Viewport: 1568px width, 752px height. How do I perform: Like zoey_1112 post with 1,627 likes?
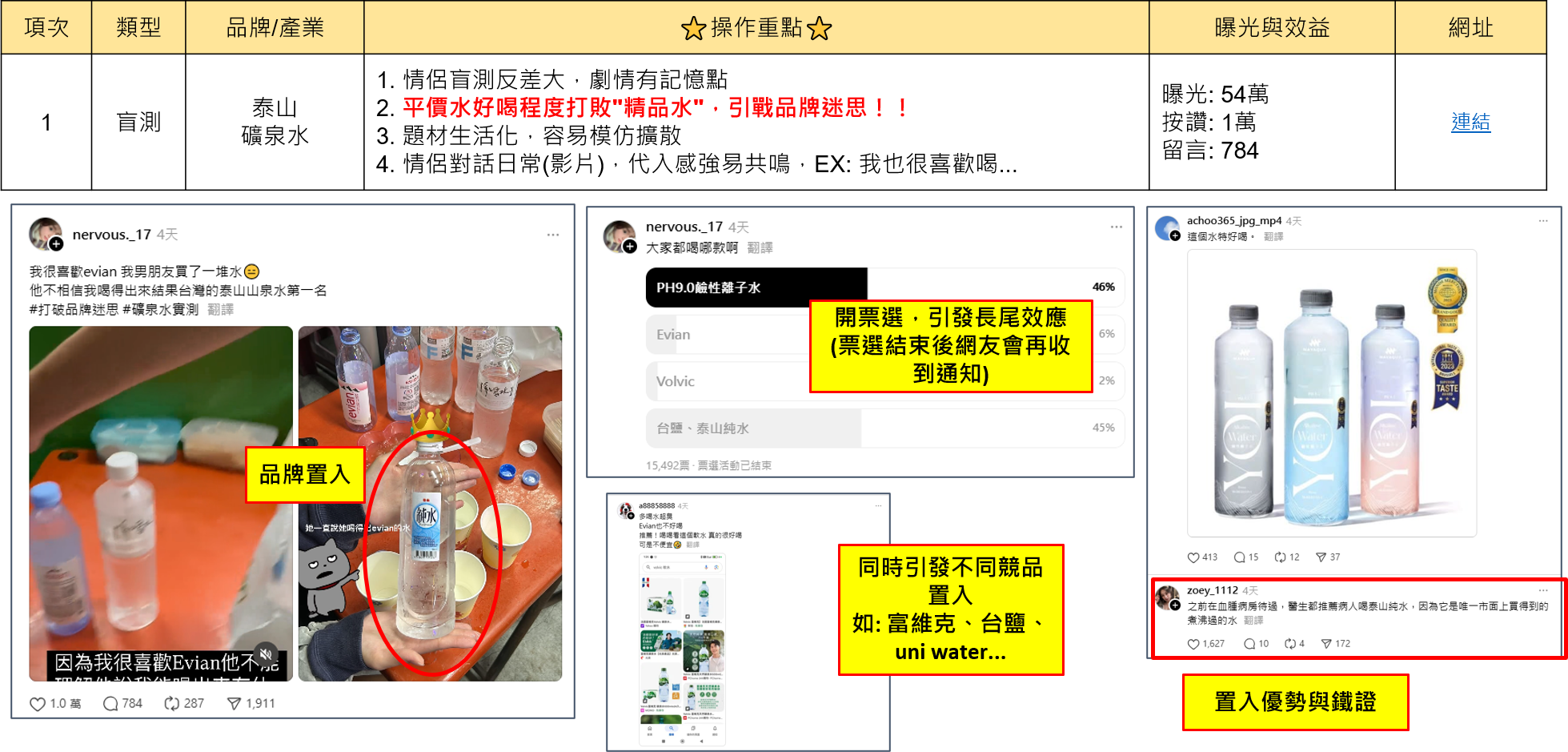(1205, 644)
